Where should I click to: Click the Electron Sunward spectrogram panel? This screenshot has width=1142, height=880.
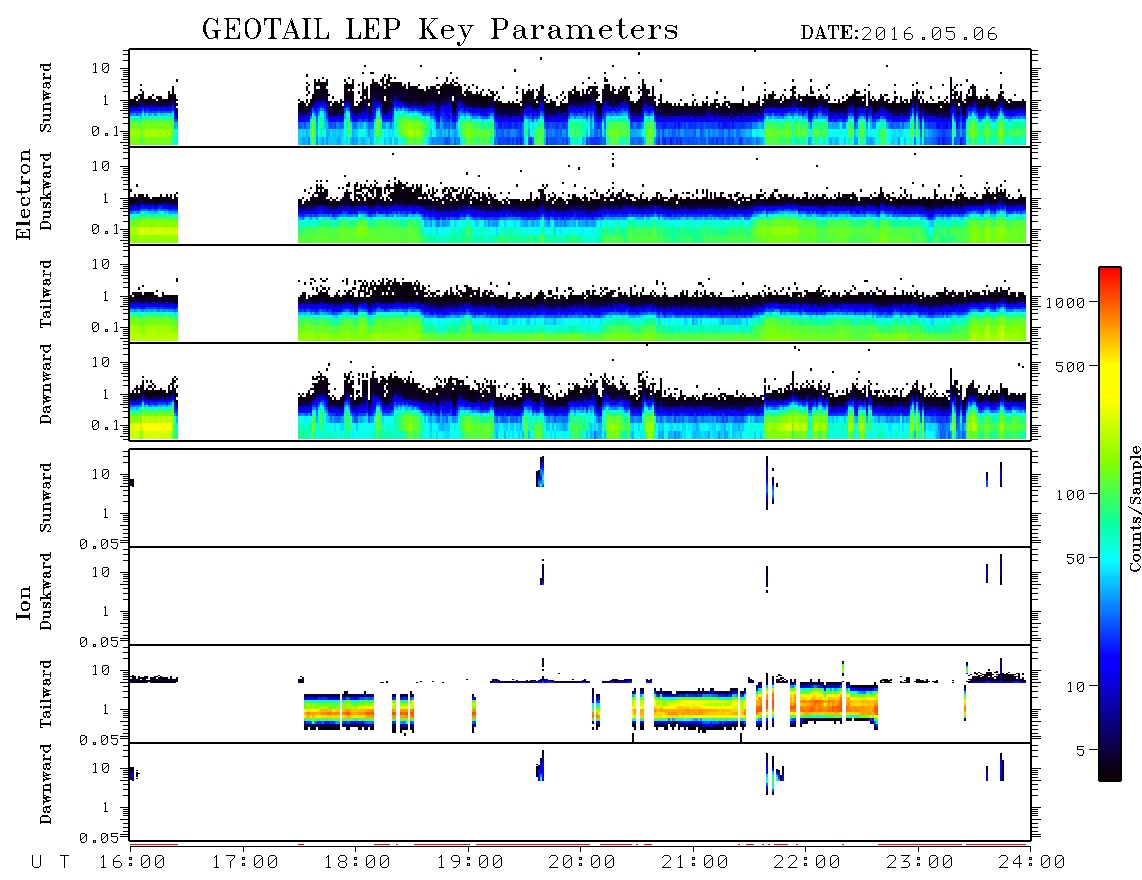click(x=580, y=98)
